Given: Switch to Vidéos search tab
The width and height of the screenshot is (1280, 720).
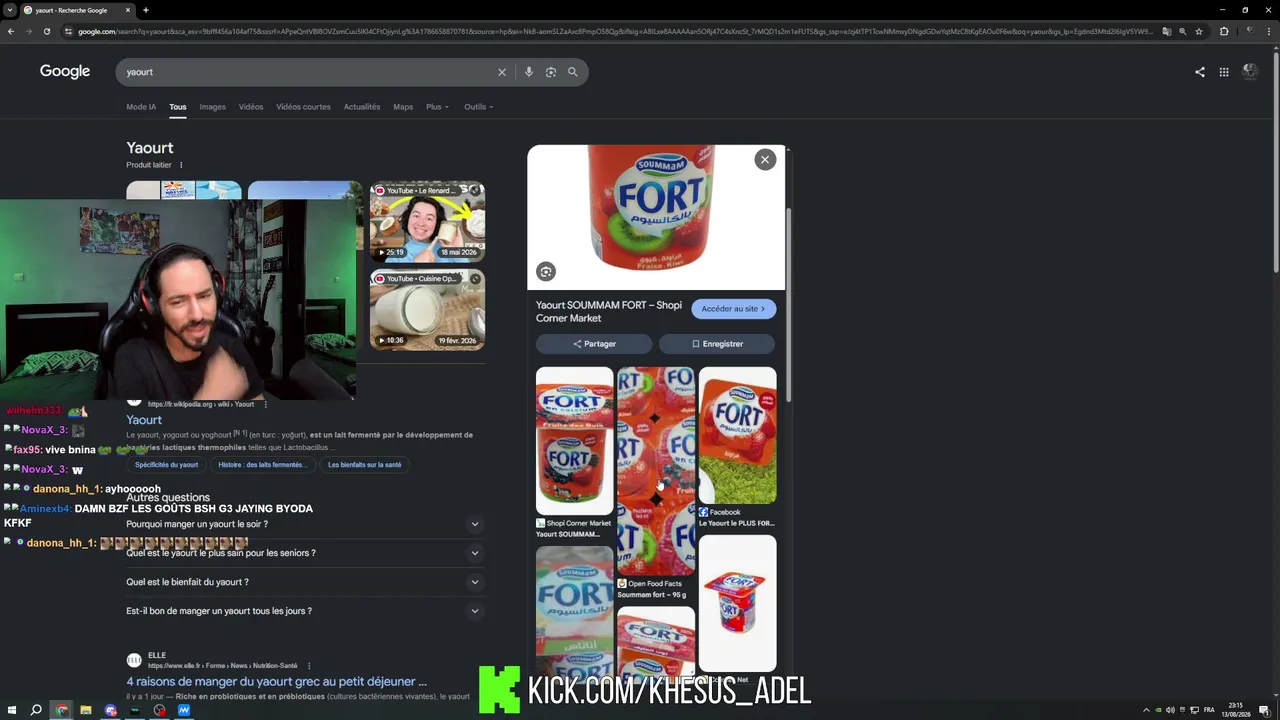Looking at the screenshot, I should [x=251, y=107].
